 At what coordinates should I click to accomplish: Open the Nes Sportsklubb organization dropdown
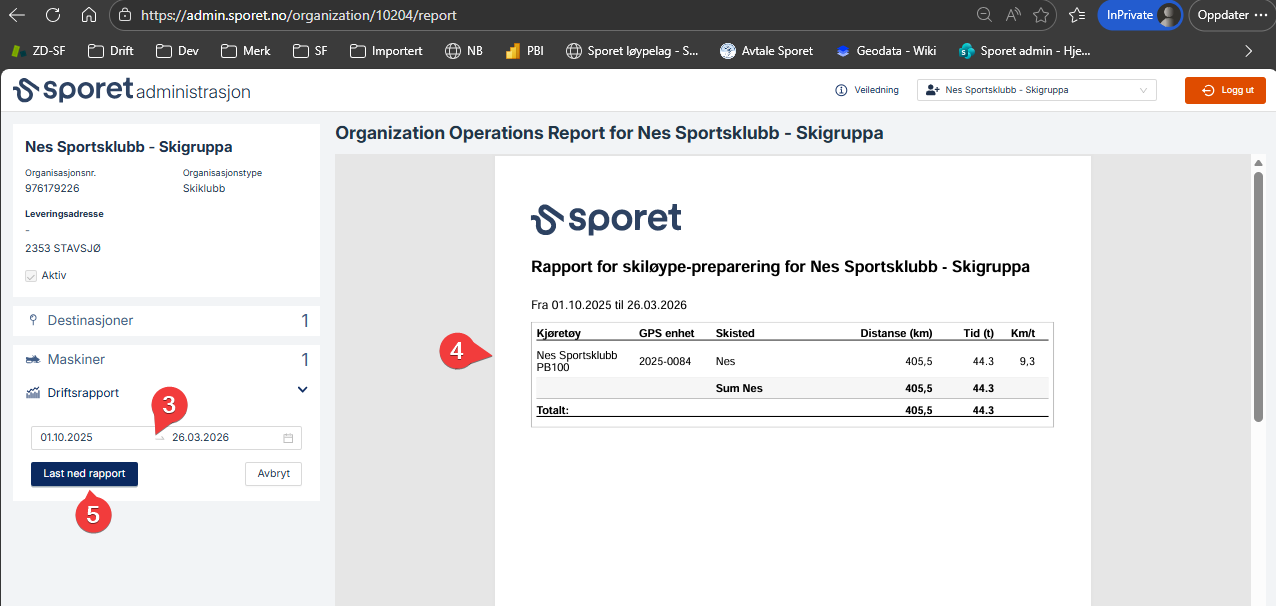pos(1036,90)
